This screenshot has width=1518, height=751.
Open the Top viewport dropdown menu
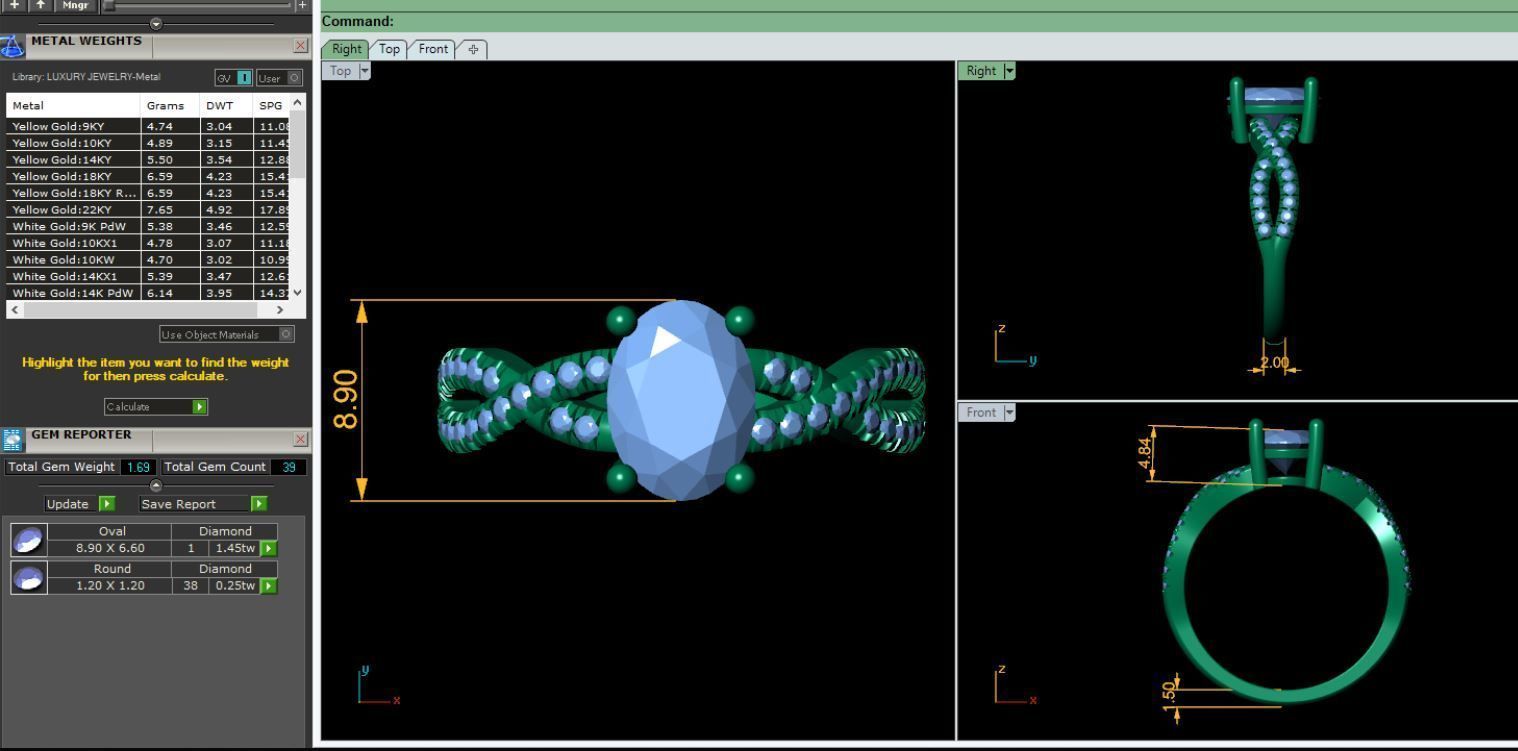click(364, 70)
